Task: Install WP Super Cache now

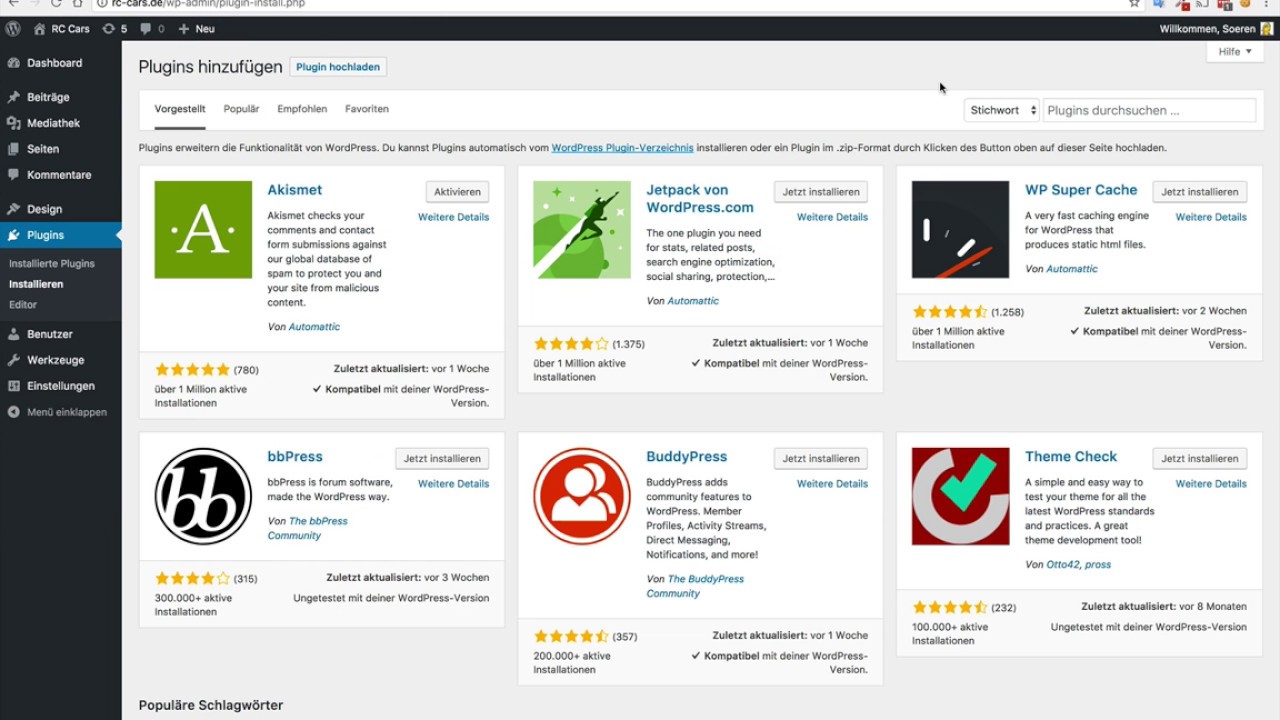Action: [x=1199, y=192]
